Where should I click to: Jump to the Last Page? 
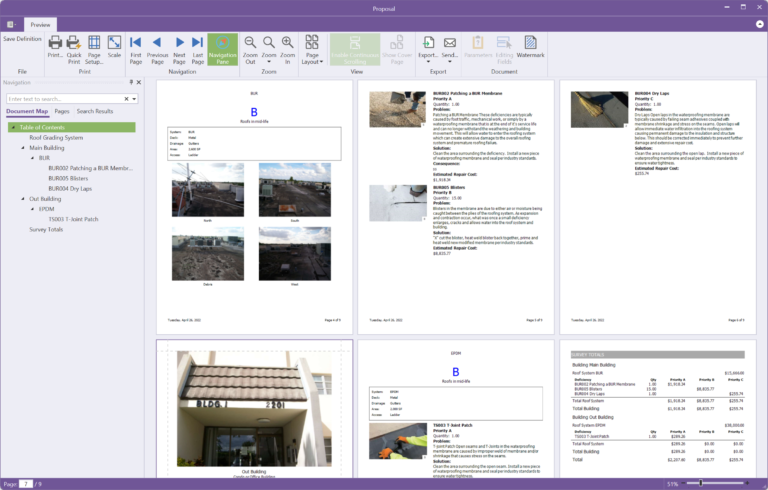click(x=198, y=46)
